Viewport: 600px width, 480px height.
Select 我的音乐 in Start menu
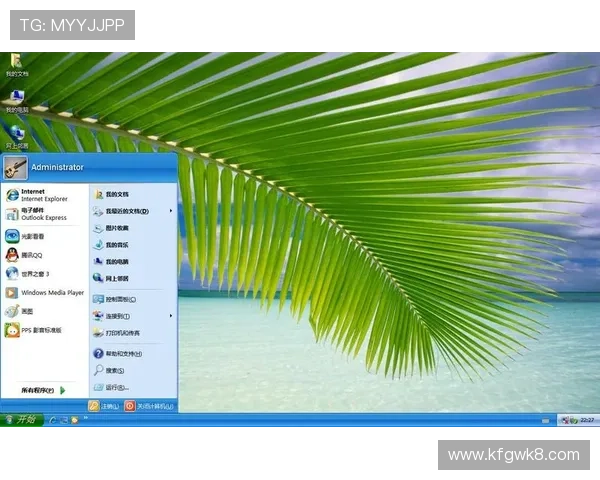(116, 244)
